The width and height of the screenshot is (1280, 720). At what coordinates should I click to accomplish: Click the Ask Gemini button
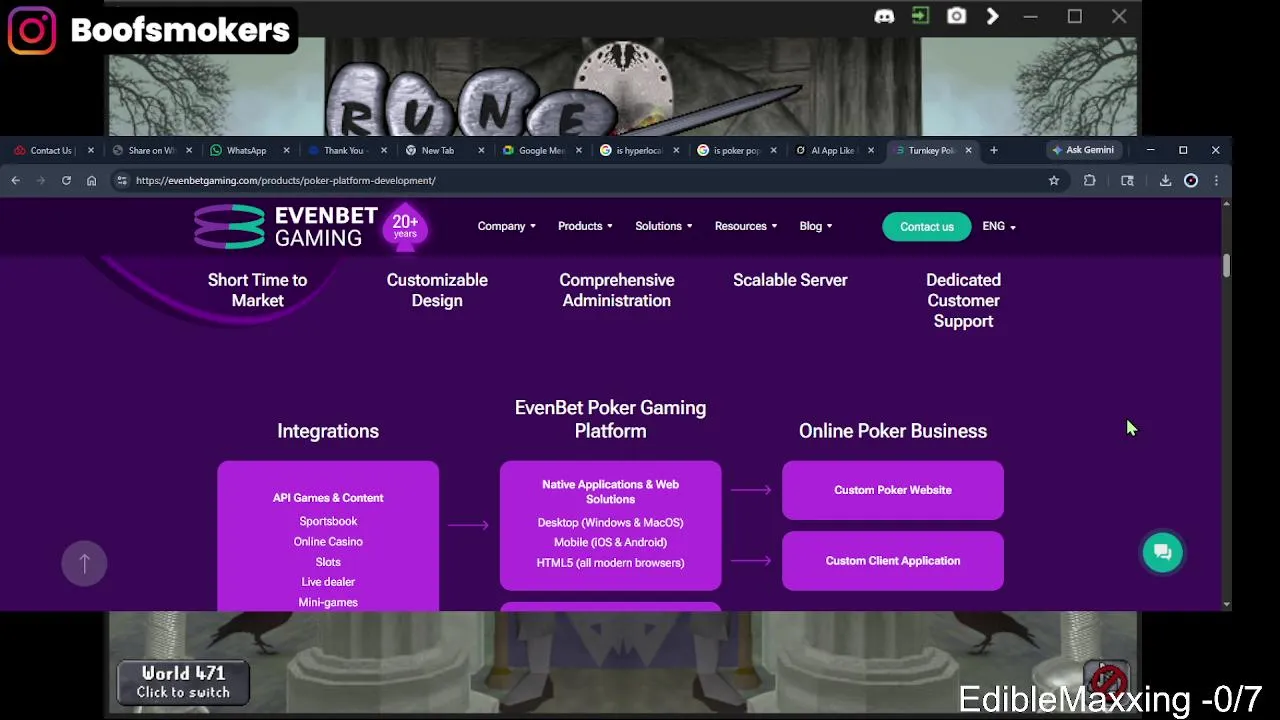click(1082, 150)
